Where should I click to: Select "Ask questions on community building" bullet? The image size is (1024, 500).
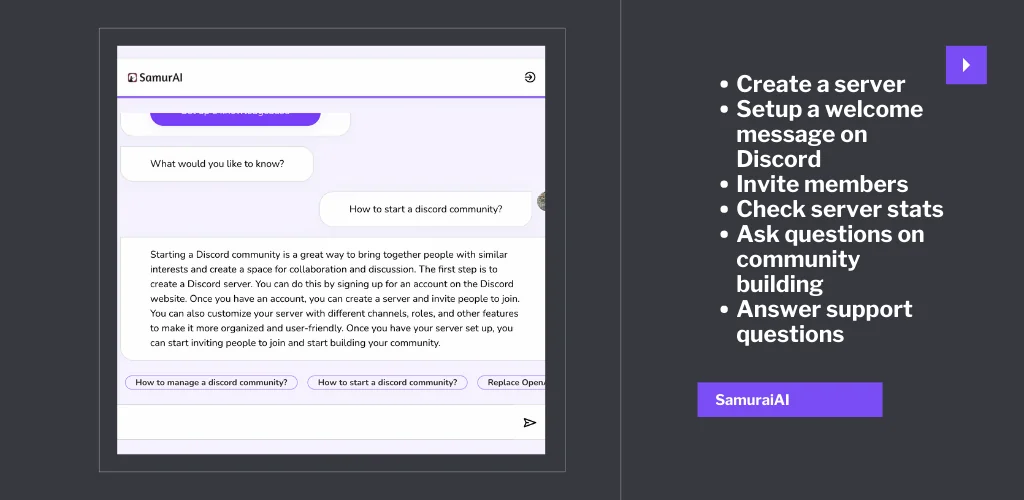(830, 259)
